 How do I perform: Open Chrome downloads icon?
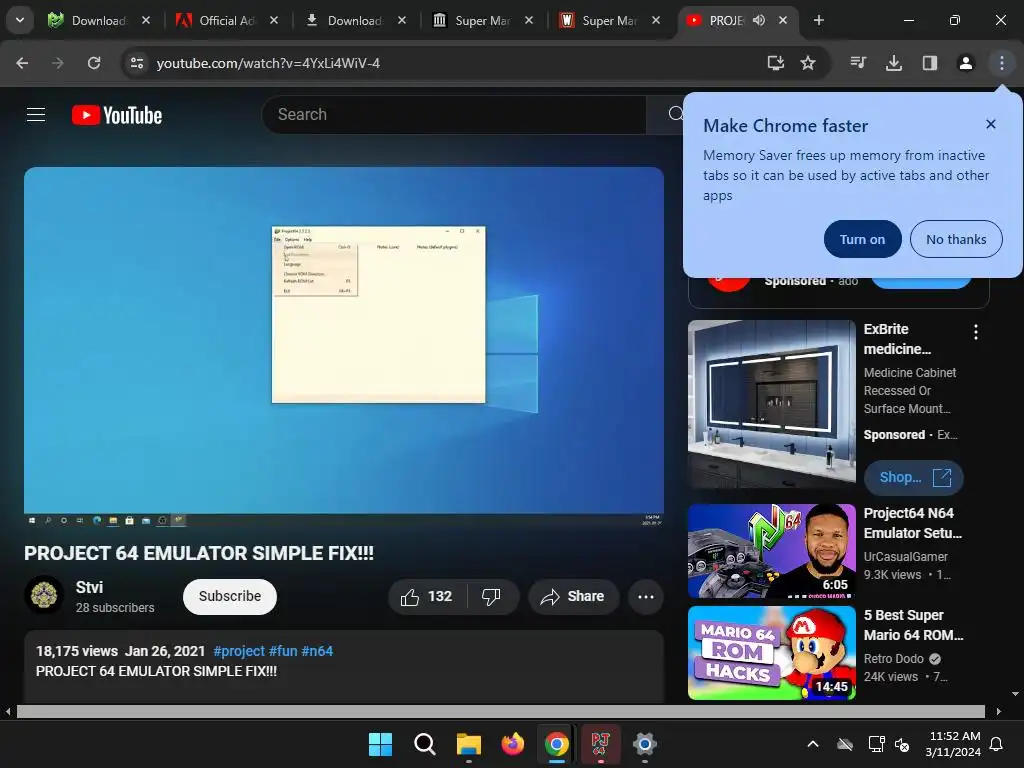pos(894,63)
